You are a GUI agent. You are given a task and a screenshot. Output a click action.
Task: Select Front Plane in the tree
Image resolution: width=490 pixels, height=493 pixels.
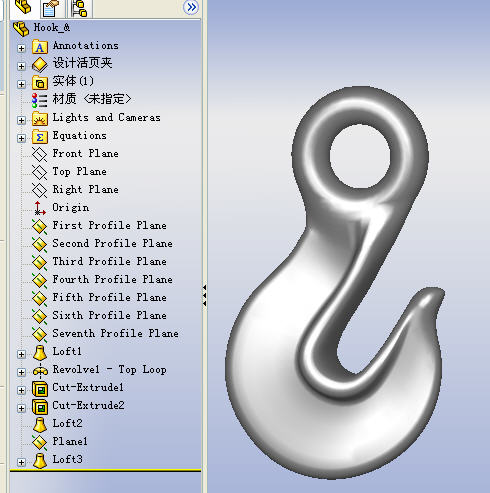(x=86, y=153)
